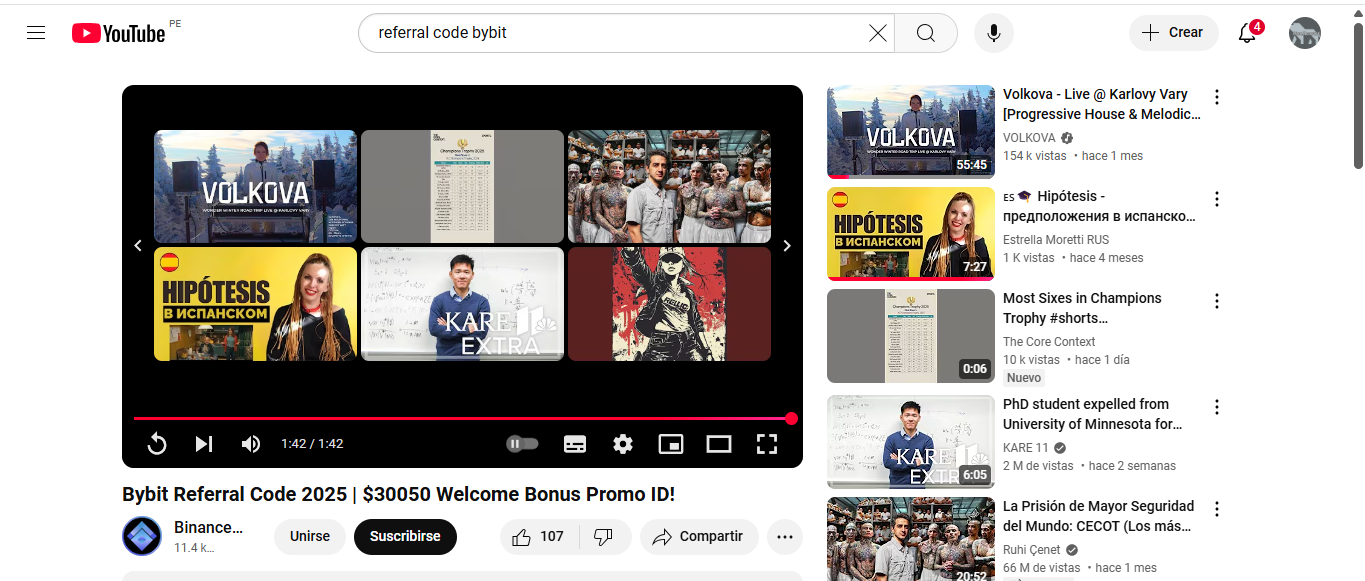Open options menu for Most Sixes video
1365x581 pixels.
(x=1217, y=301)
